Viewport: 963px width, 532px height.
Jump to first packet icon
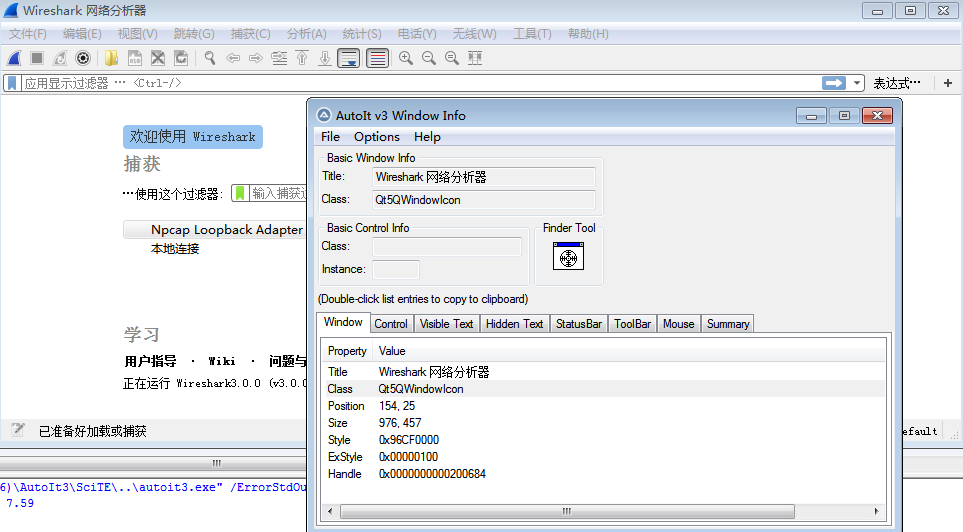302,58
